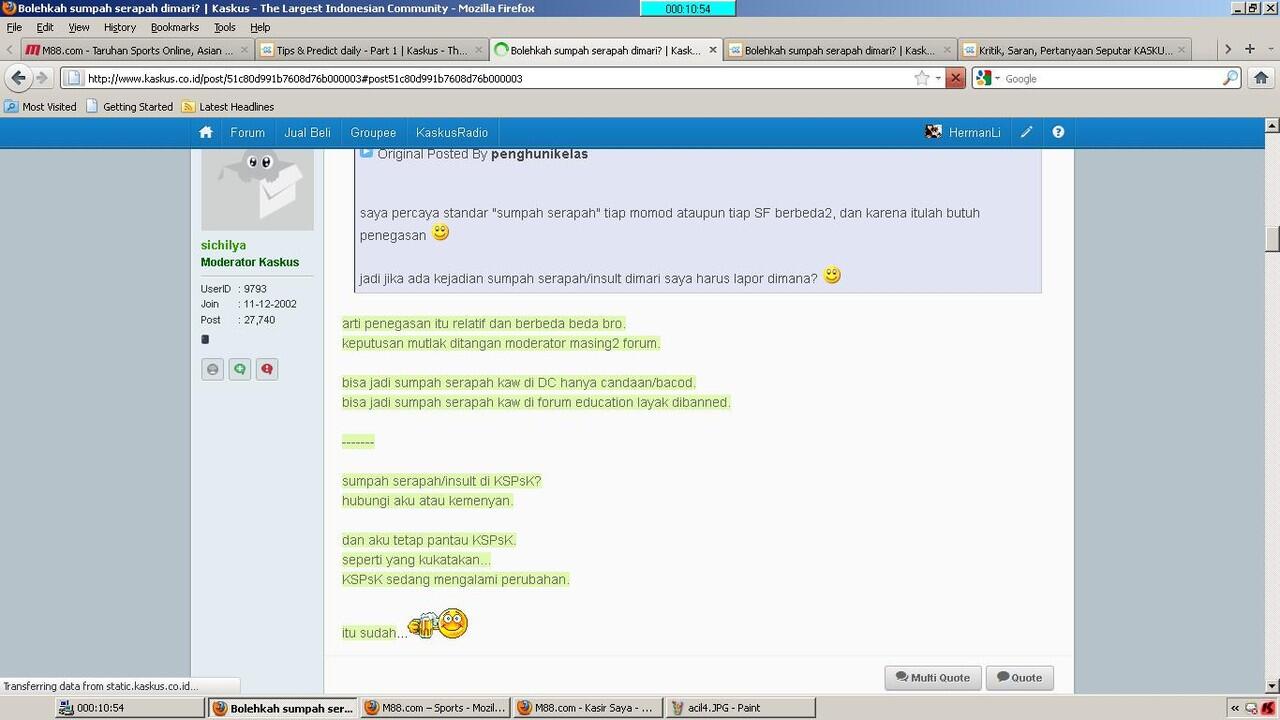The image size is (1280, 720).
Task: Expand hidden system tray icons
Action: [x=1235, y=708]
